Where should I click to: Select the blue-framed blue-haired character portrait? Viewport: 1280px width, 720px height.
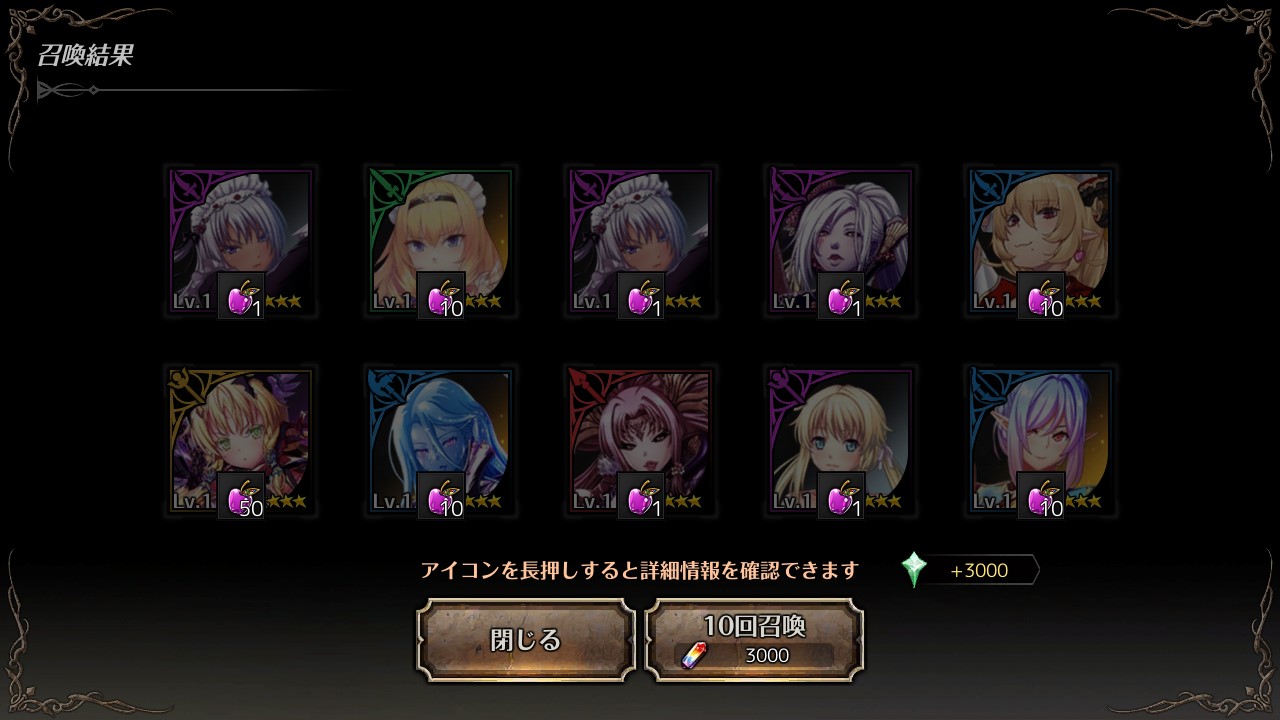440,441
